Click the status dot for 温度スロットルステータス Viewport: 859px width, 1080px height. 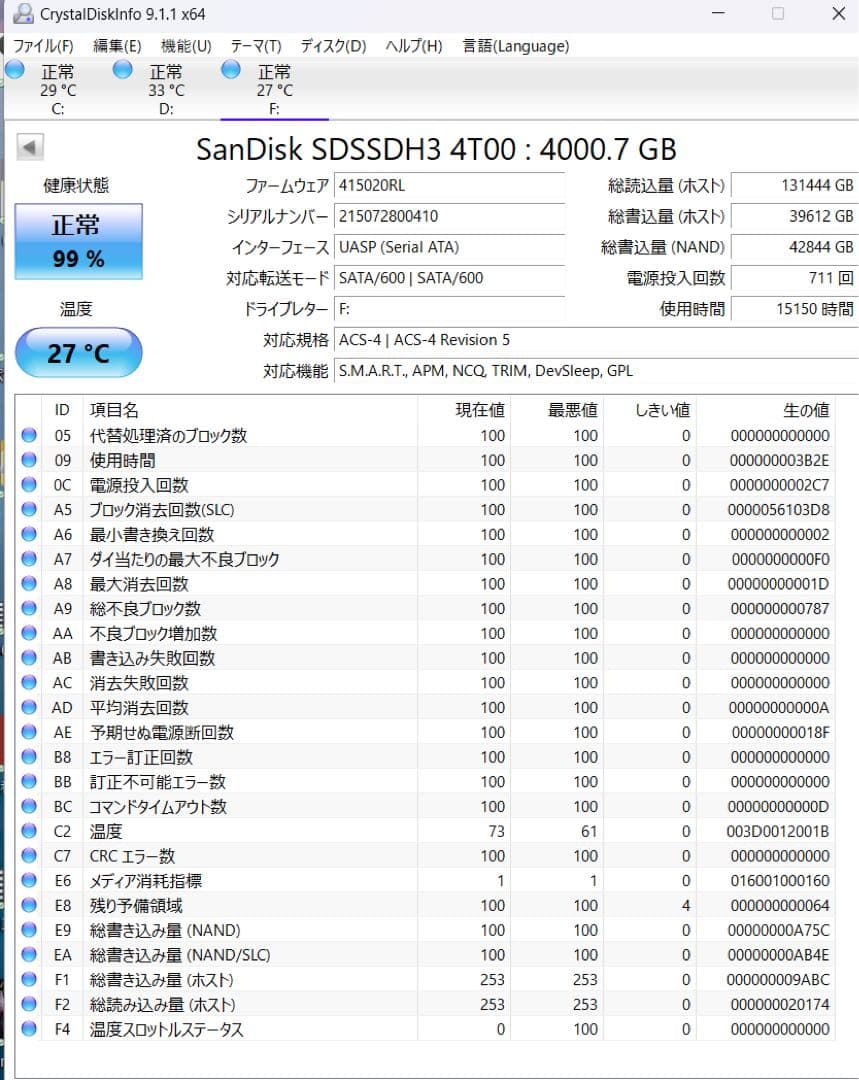click(x=29, y=1029)
